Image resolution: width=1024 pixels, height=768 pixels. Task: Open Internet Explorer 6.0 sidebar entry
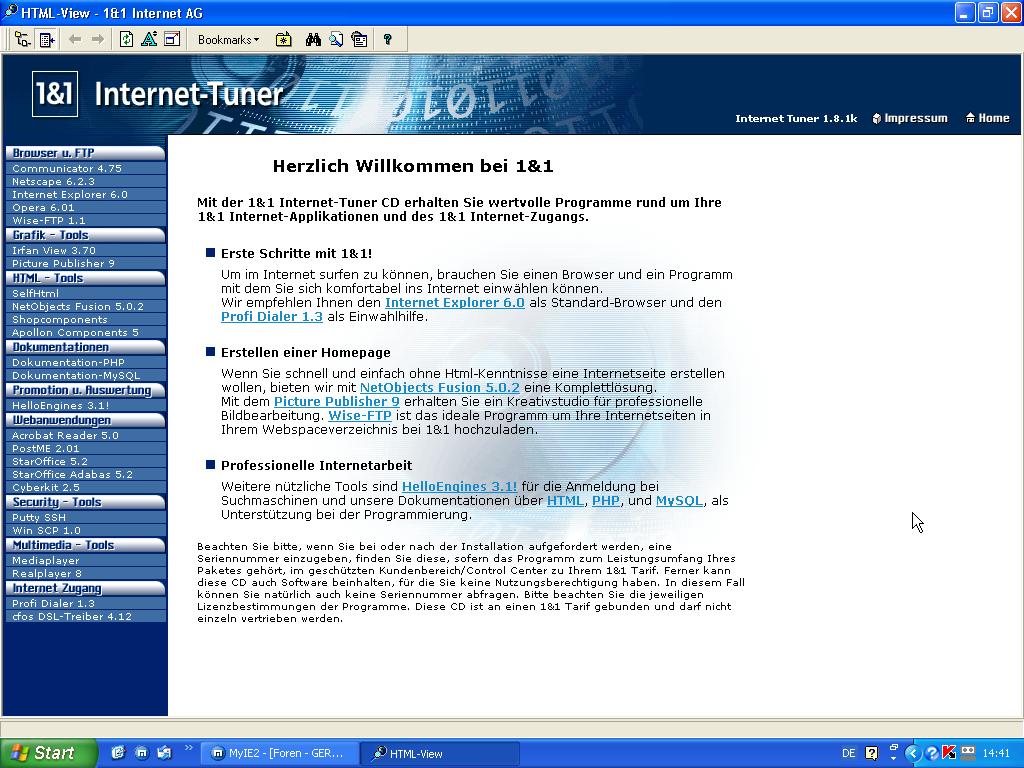coord(85,195)
